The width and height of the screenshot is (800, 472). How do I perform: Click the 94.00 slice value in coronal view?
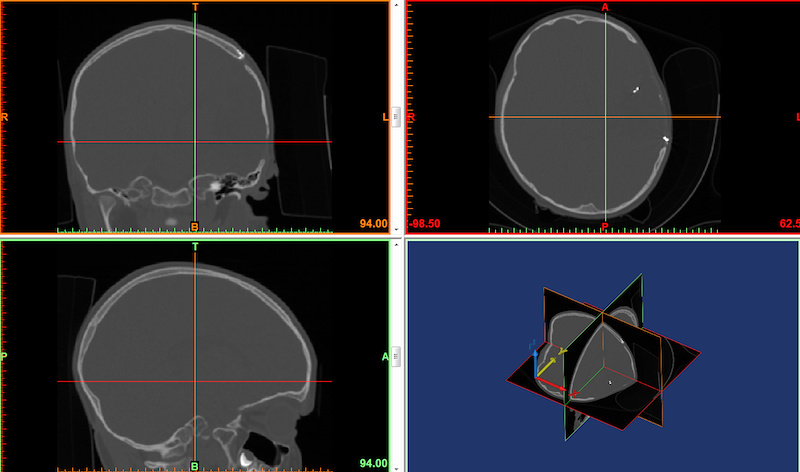coord(373,223)
